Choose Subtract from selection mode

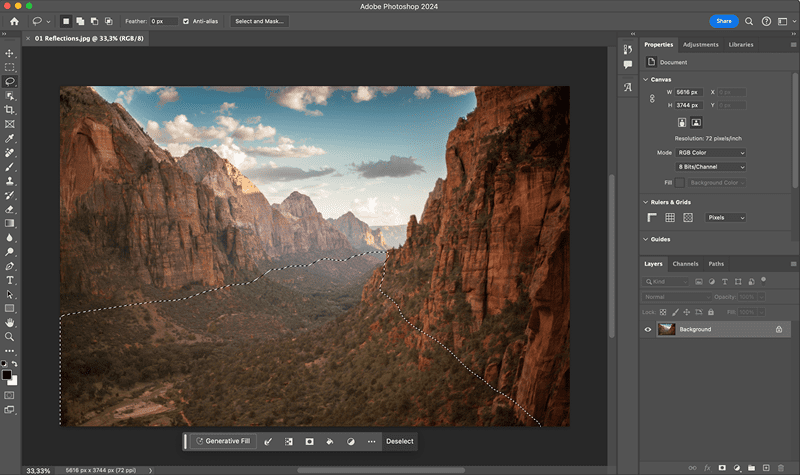click(94, 21)
